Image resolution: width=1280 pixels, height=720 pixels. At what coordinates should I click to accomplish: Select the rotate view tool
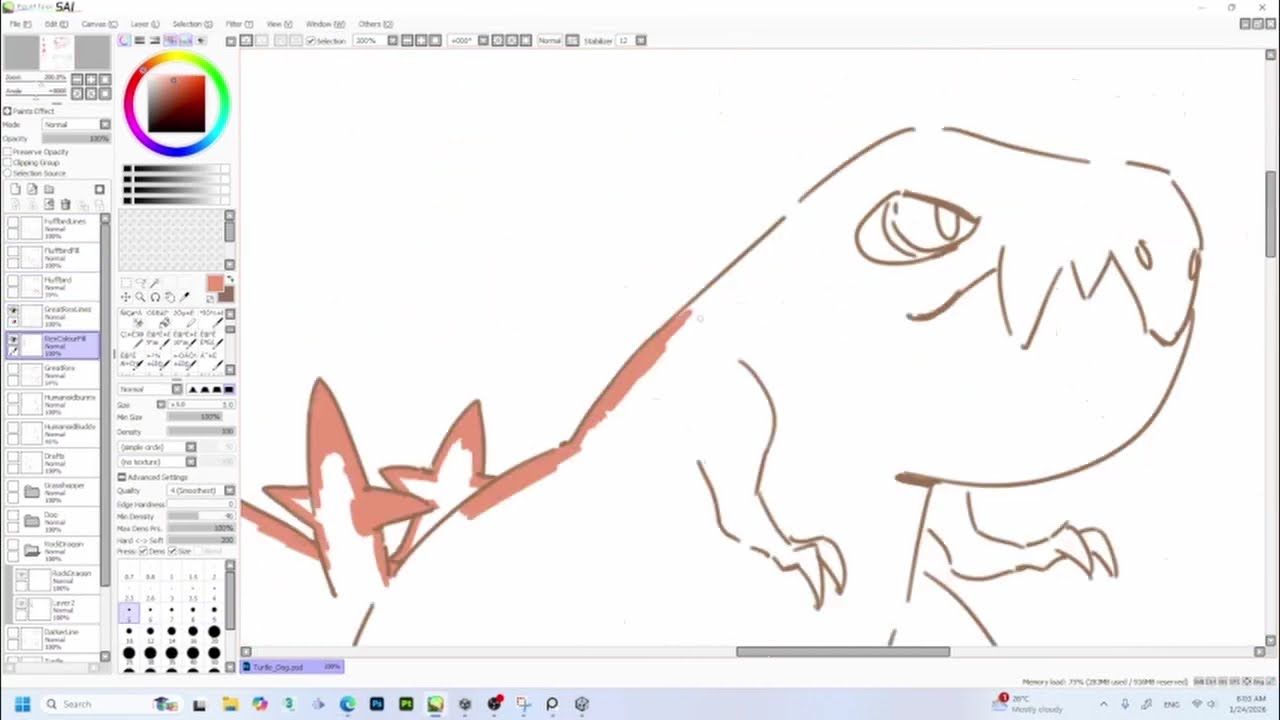(x=155, y=297)
